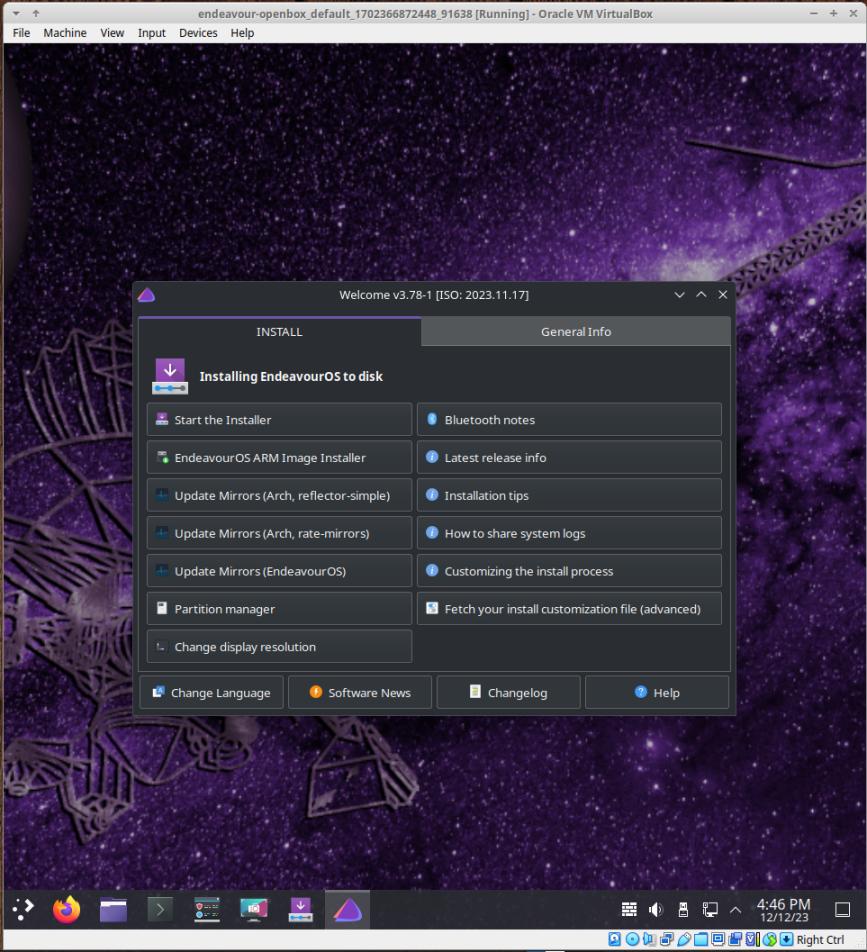The height and width of the screenshot is (952, 867).
Task: Open the firewall tray icon
Action: [x=629, y=909]
